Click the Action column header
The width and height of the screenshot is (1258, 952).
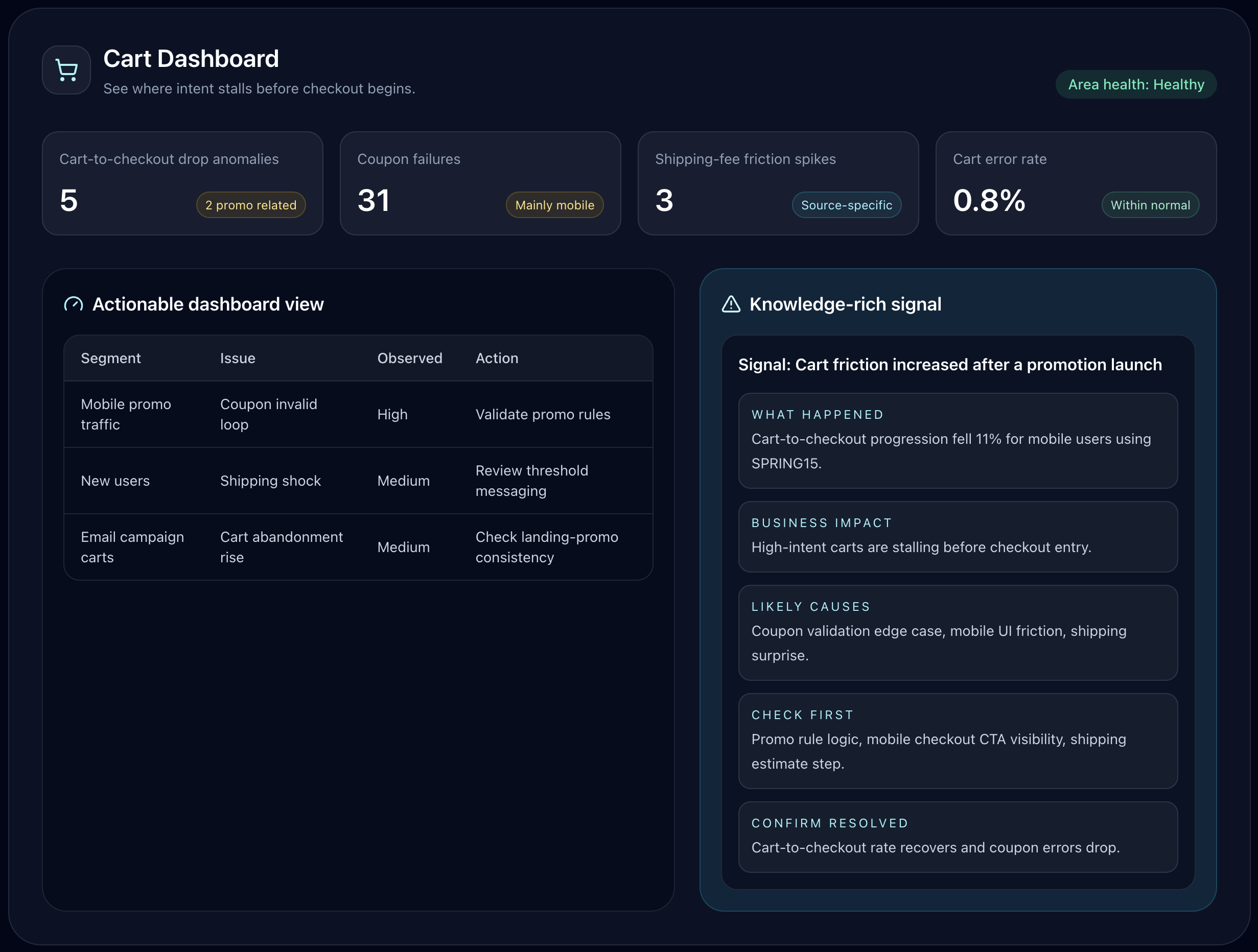point(497,358)
